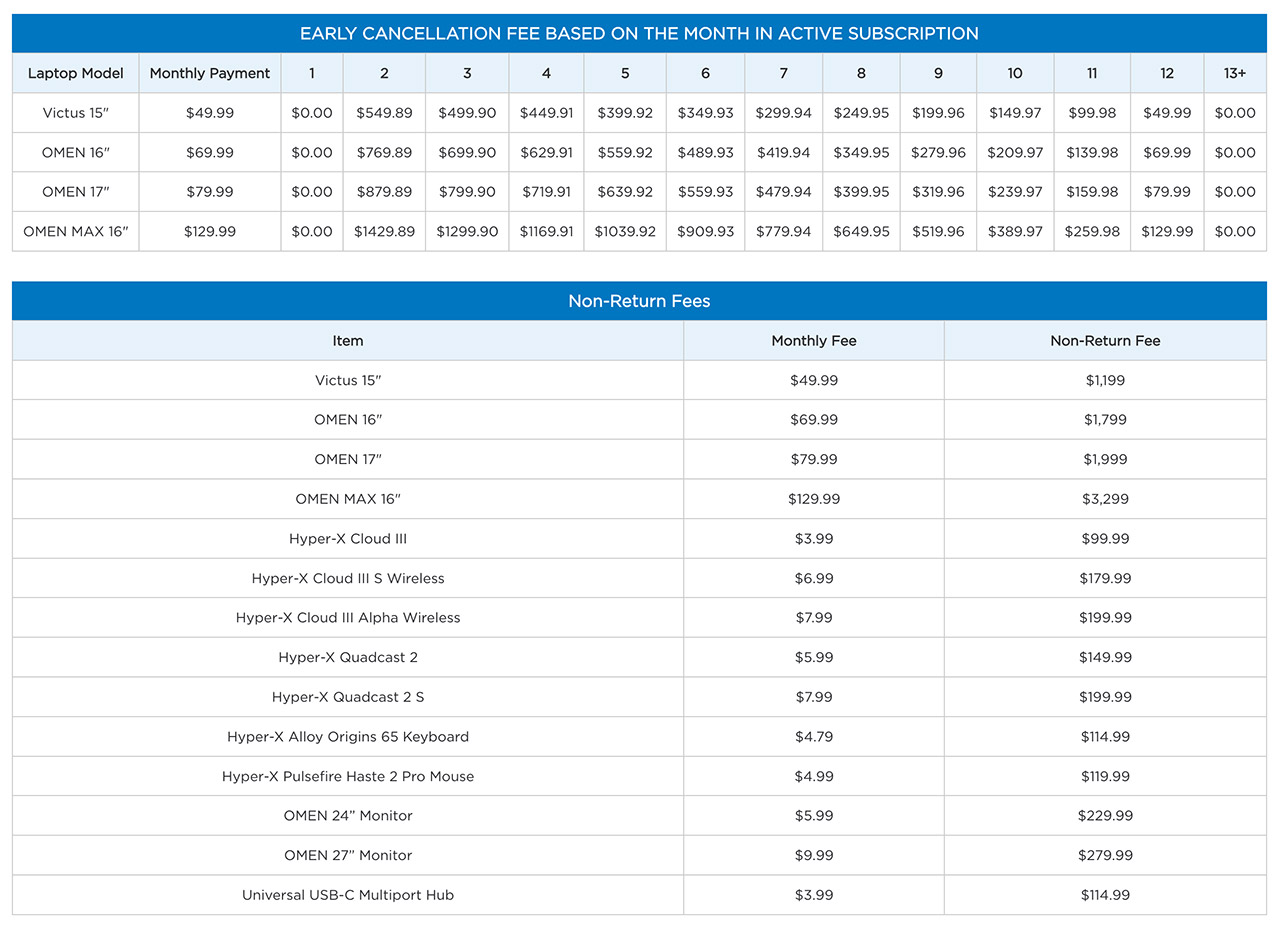
Task: Click "Hyper-X Cloud III S Wireless" item
Action: 348,578
